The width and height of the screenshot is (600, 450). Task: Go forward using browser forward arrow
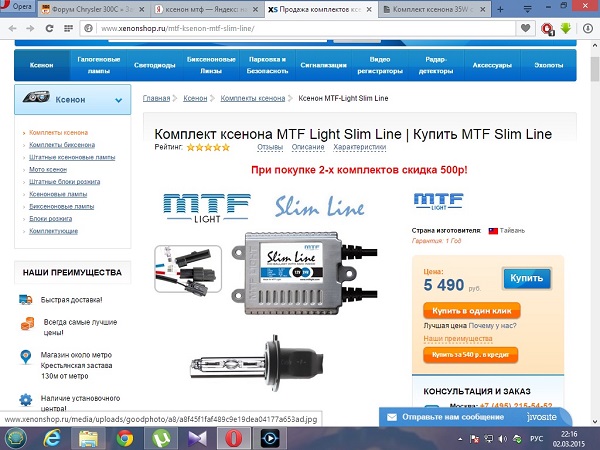pyautogui.click(x=30, y=28)
